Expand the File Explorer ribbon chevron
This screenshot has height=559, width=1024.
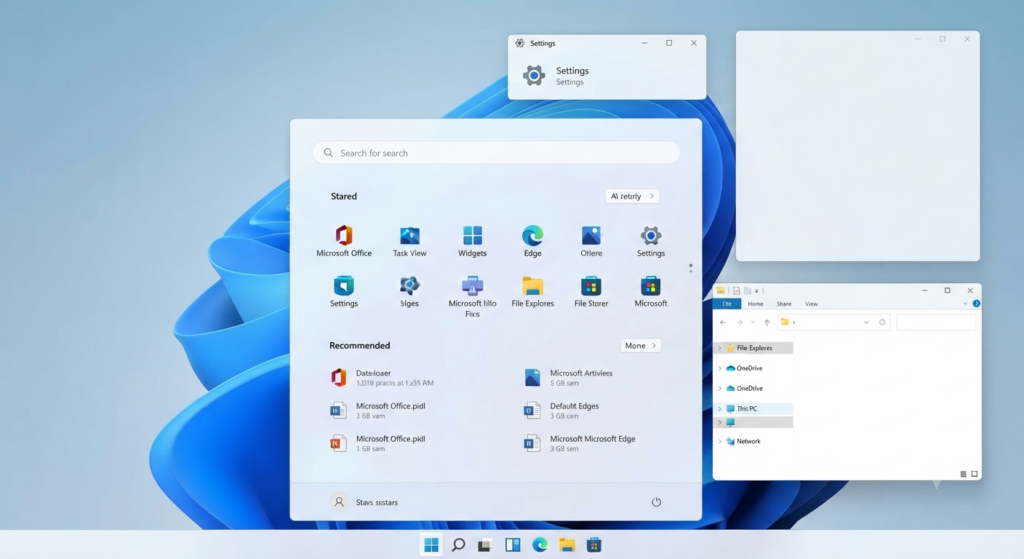tap(965, 304)
